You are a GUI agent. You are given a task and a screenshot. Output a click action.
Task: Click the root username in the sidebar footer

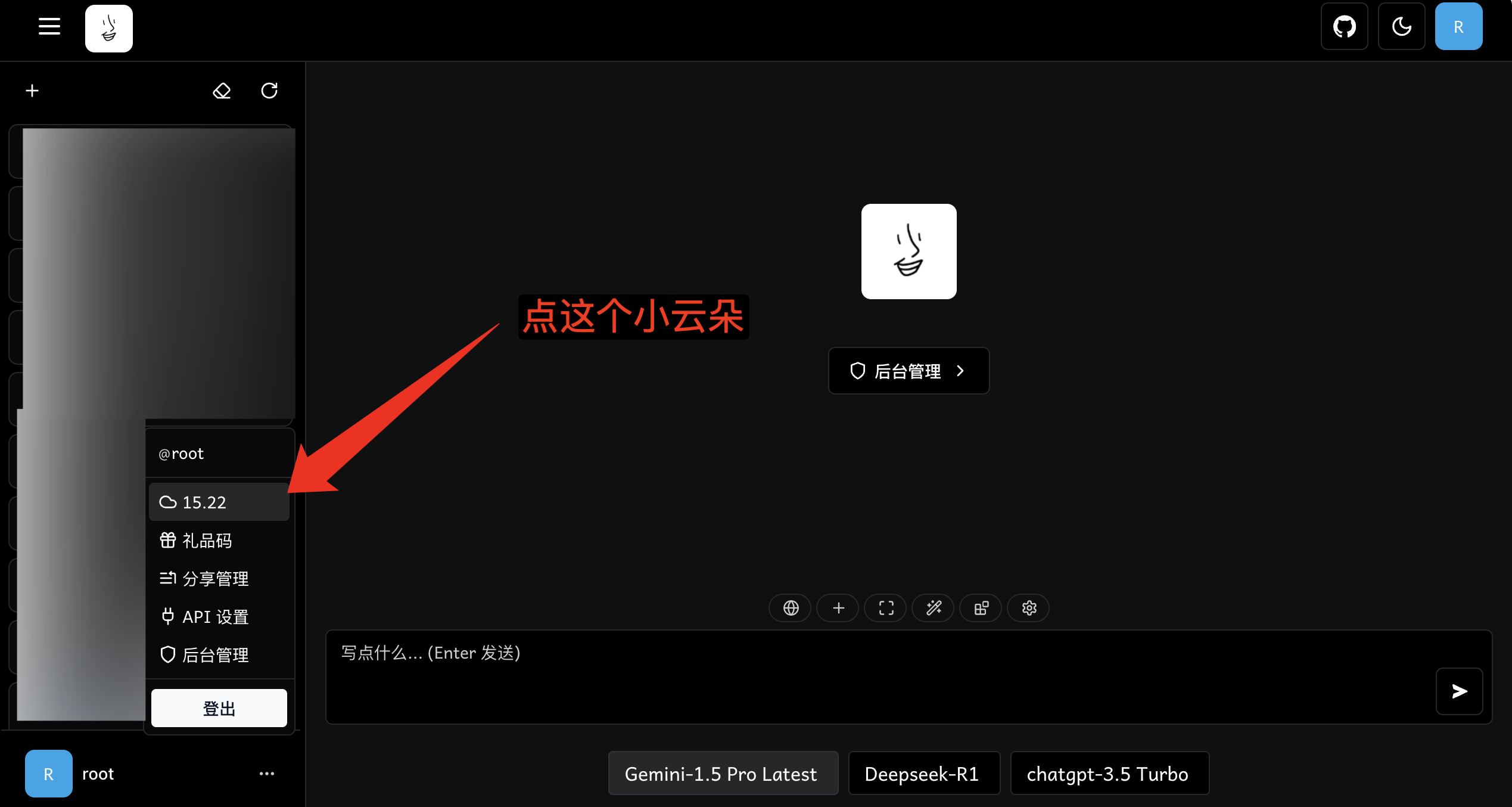(98, 774)
